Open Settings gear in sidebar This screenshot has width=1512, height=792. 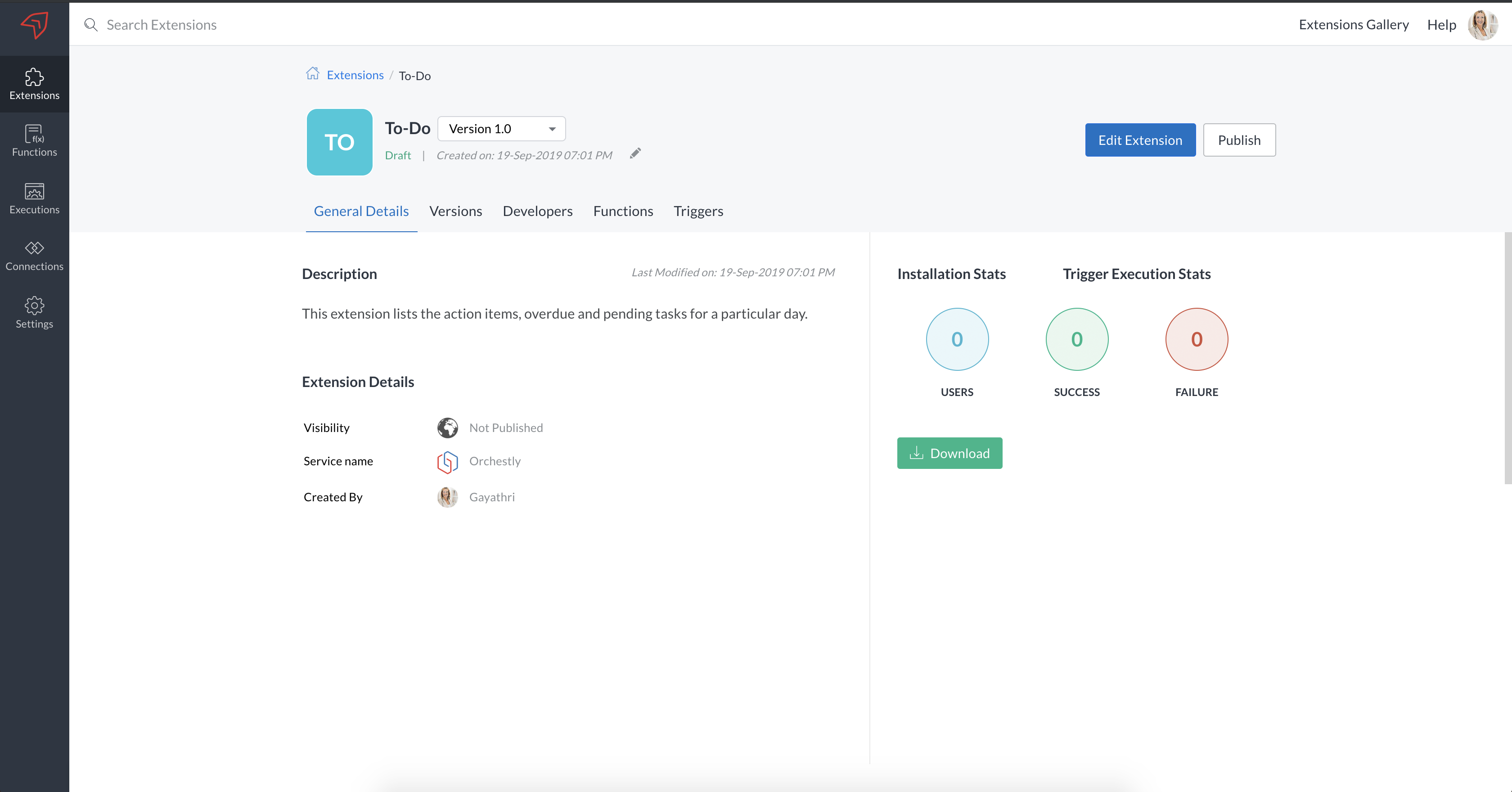34,312
